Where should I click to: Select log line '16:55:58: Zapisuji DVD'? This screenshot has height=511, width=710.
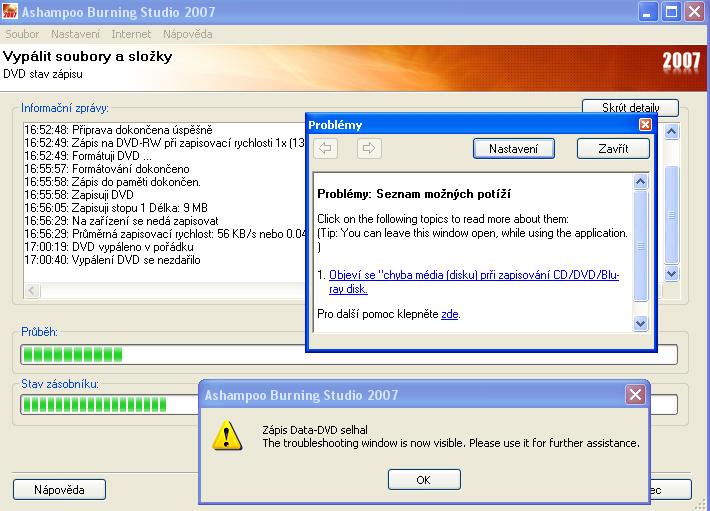tap(79, 195)
